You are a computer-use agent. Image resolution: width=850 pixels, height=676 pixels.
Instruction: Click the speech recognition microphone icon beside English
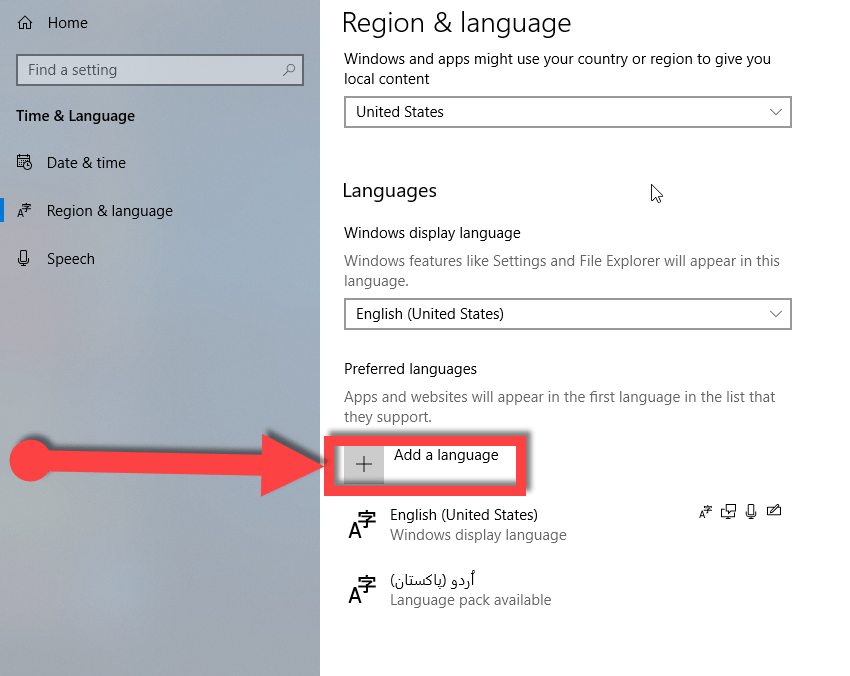(751, 512)
